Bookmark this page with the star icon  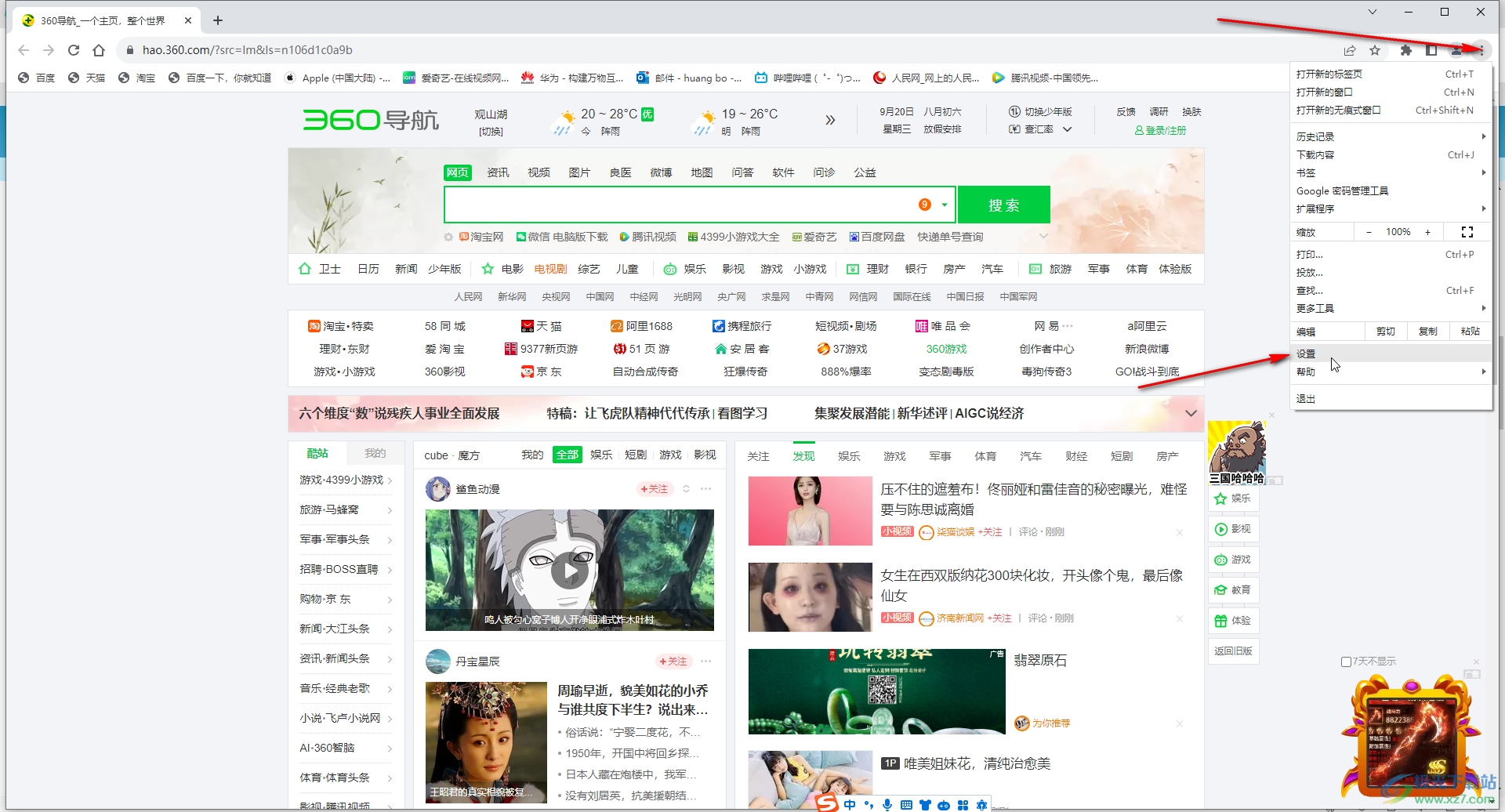coord(1375,50)
